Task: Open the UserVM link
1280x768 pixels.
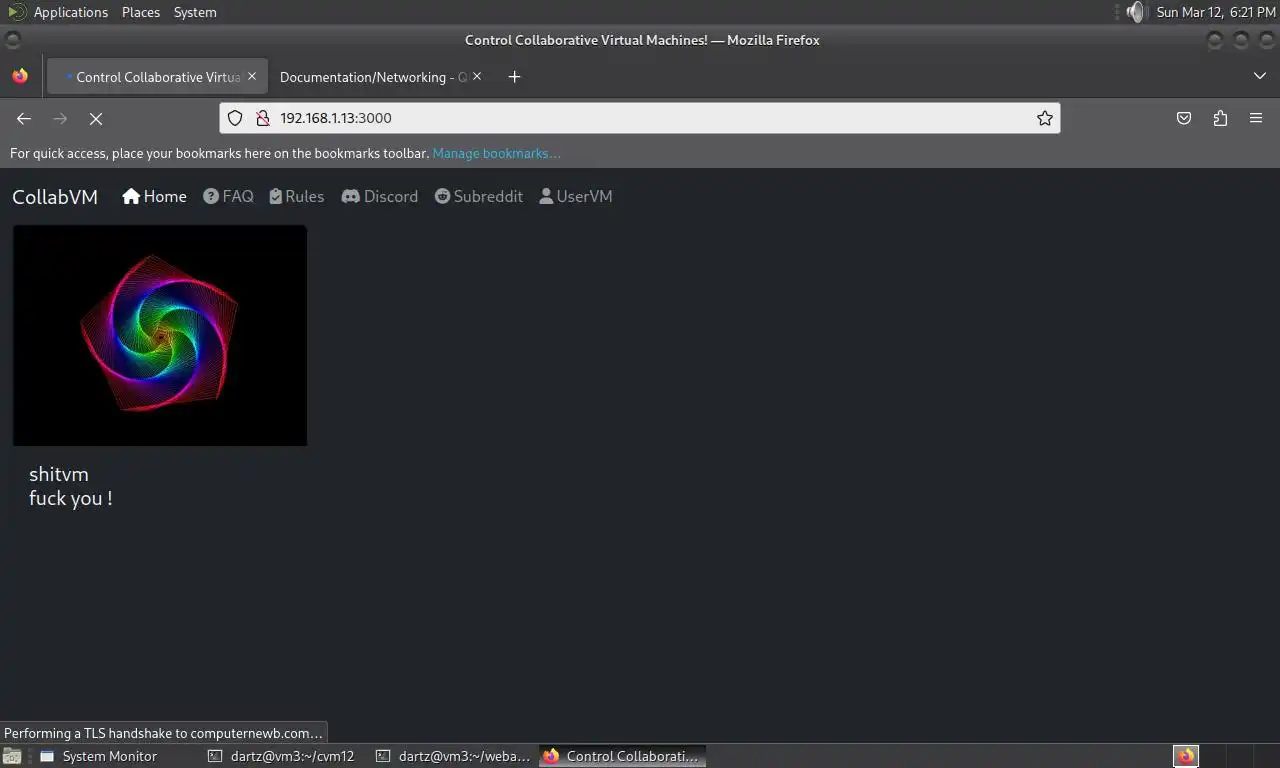Action: [x=575, y=196]
